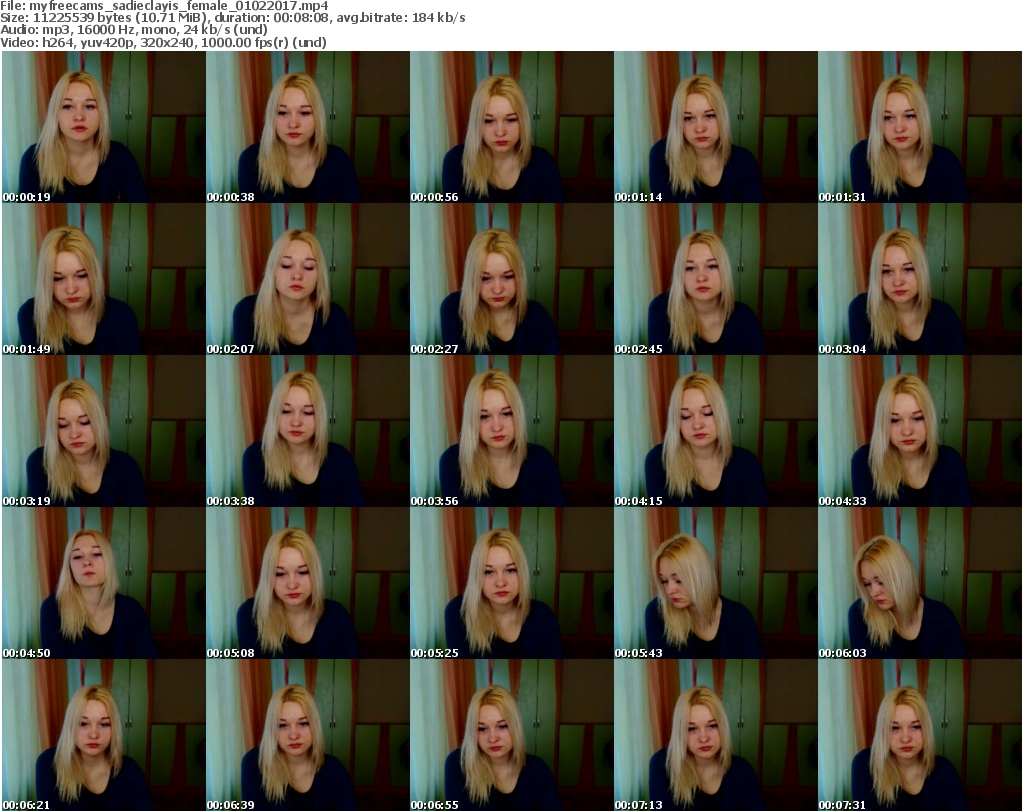This screenshot has height=811, width=1024.
Task: Open the 00:05:43 thumbnail
Action: tap(715, 583)
